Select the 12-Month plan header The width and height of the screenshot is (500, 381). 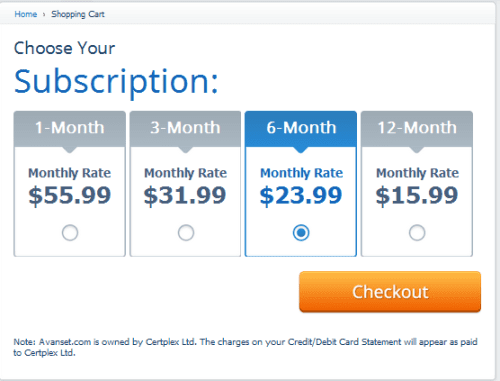click(417, 129)
